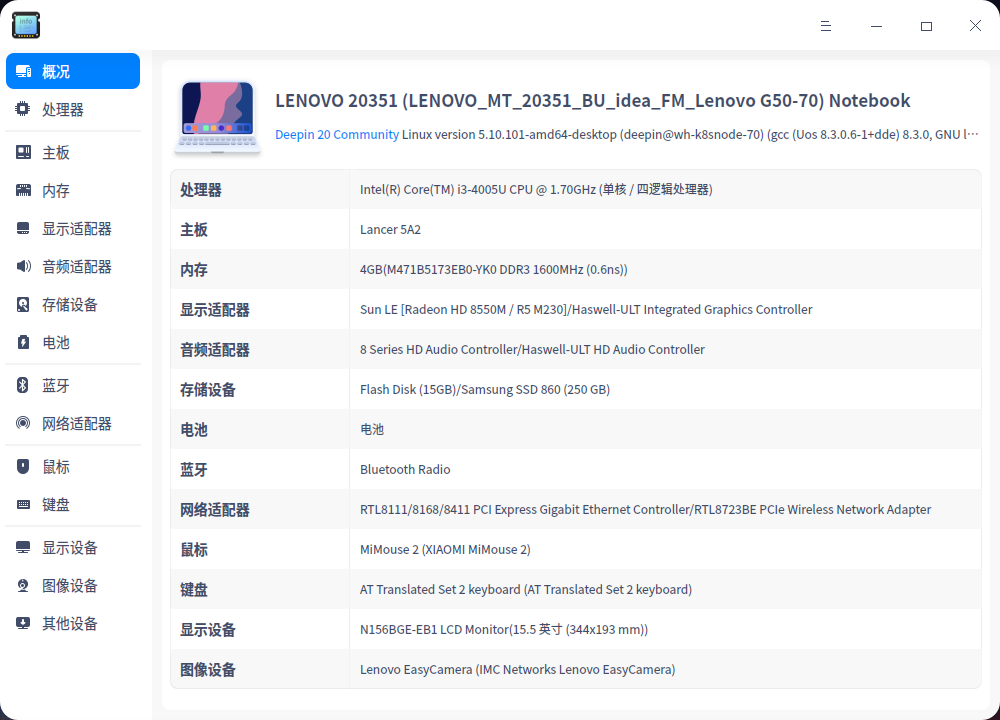Click the Sun LE Radeon HD 8550M value
The width and height of the screenshot is (1000, 720).
coord(586,309)
